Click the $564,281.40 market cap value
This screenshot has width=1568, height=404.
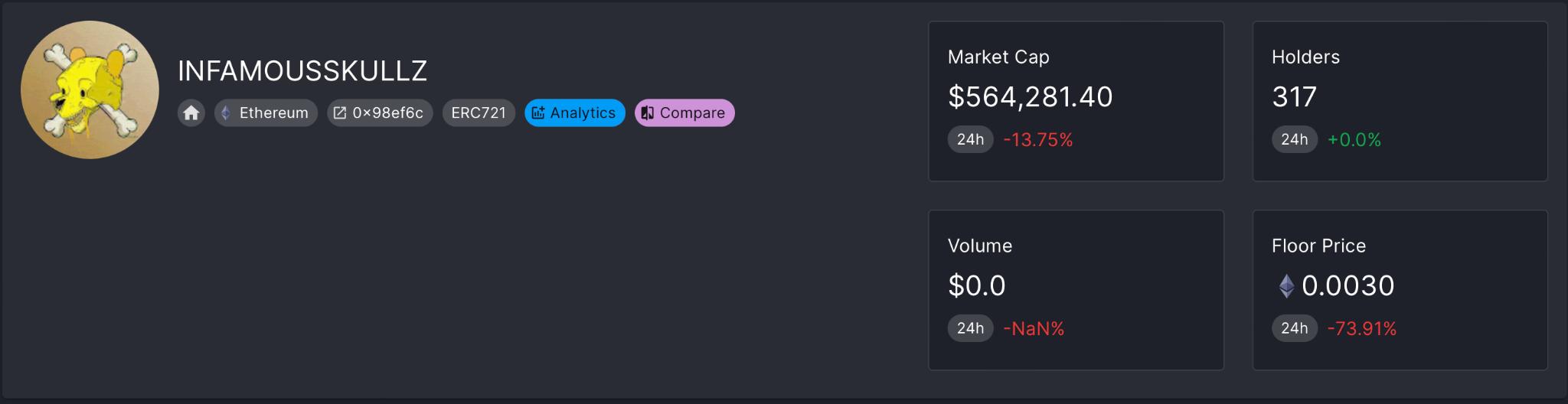pos(1030,97)
